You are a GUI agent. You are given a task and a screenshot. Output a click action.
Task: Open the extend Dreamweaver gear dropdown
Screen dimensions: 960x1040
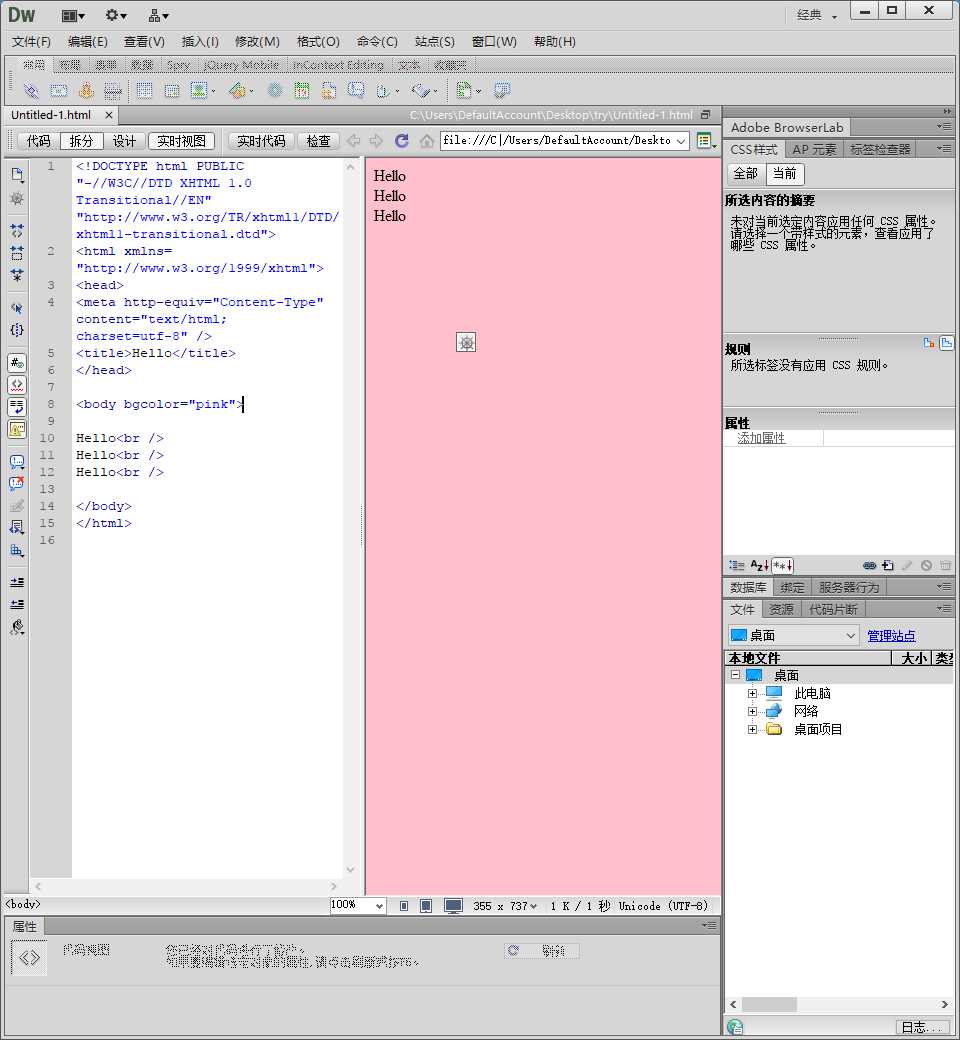[x=116, y=15]
